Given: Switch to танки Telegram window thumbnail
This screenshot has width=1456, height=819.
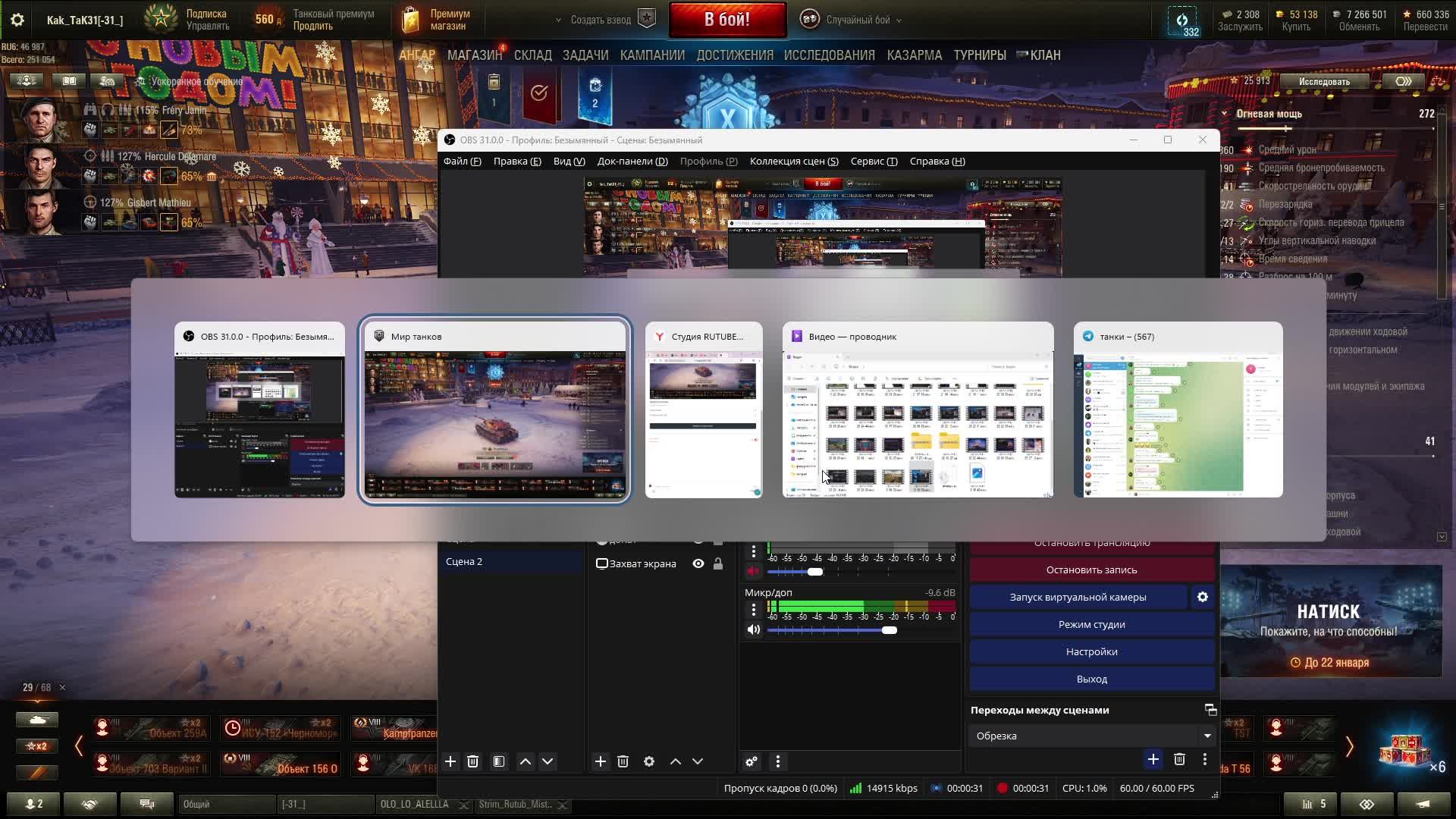Looking at the screenshot, I should pyautogui.click(x=1178, y=409).
